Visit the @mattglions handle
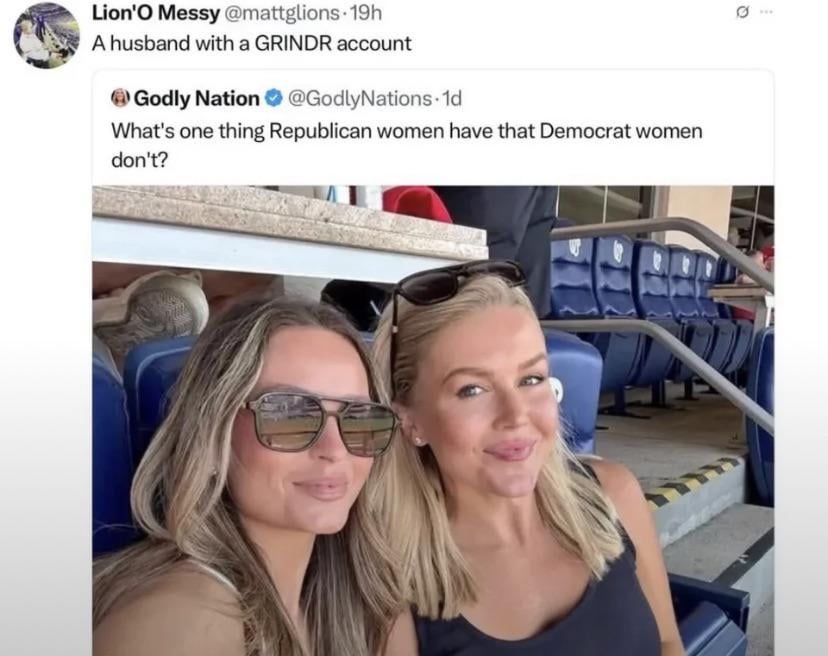Image resolution: width=828 pixels, height=656 pixels. tap(283, 13)
